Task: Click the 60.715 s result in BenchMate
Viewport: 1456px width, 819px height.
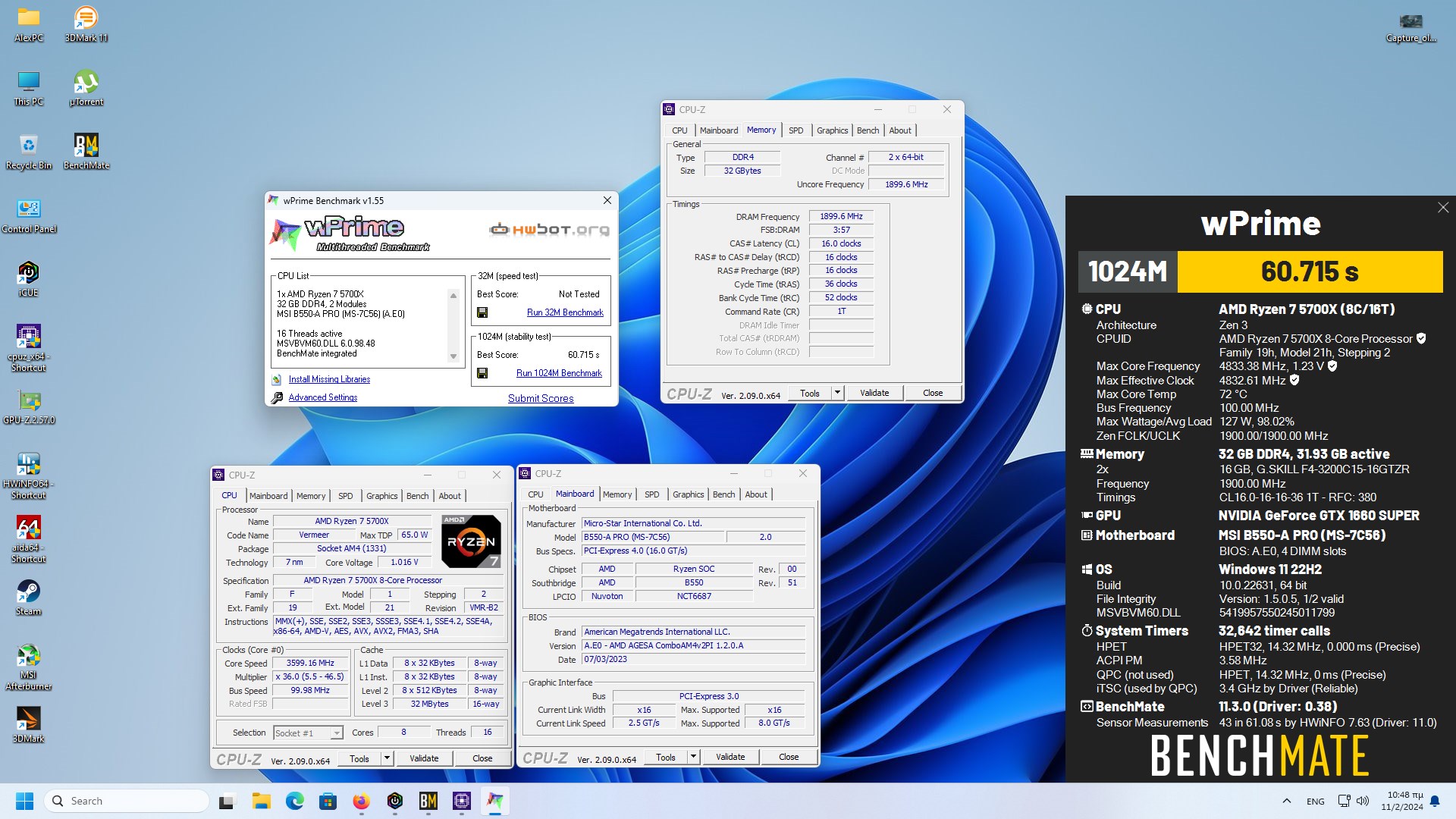Action: point(1310,271)
